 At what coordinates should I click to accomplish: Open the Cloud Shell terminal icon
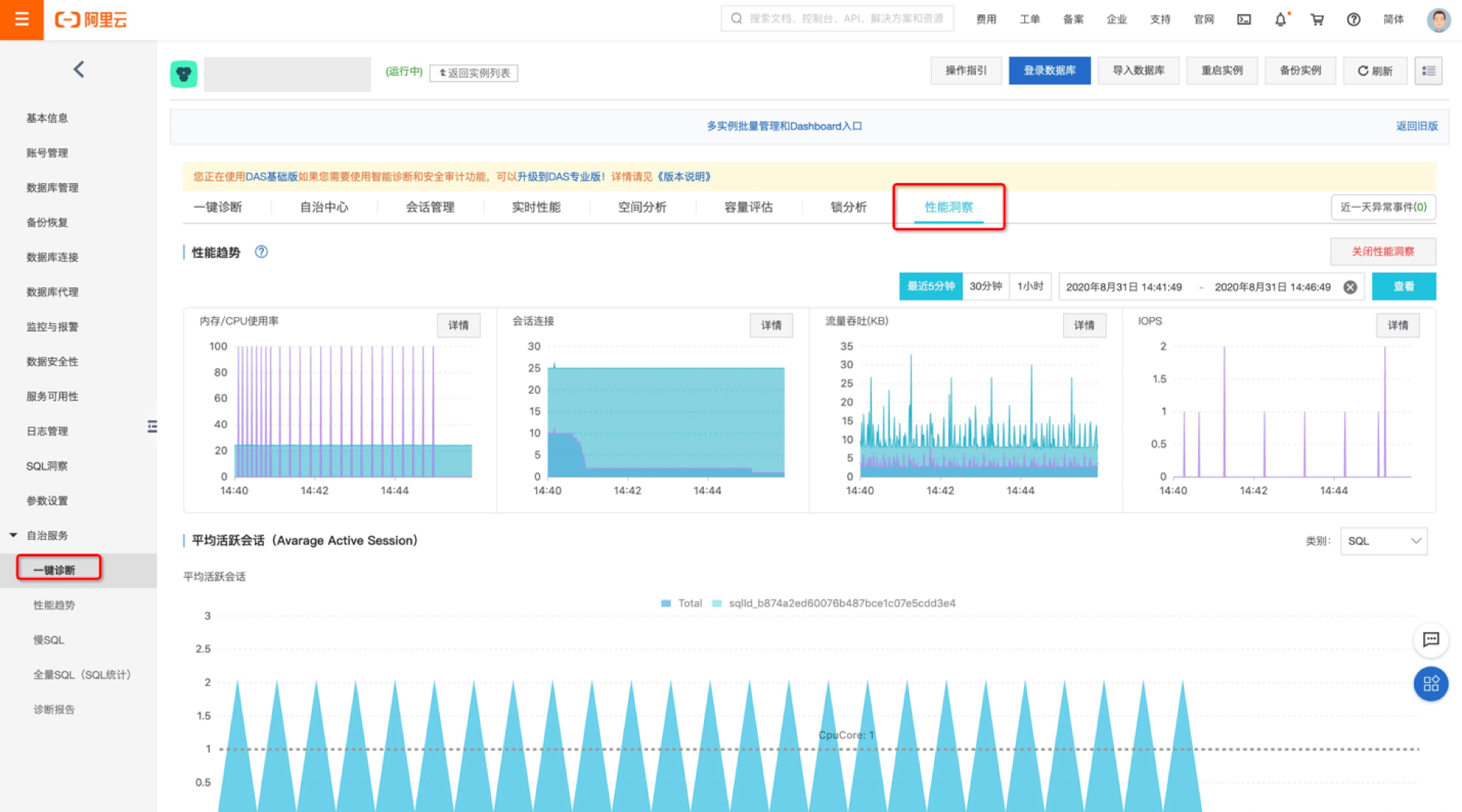pos(1244,19)
